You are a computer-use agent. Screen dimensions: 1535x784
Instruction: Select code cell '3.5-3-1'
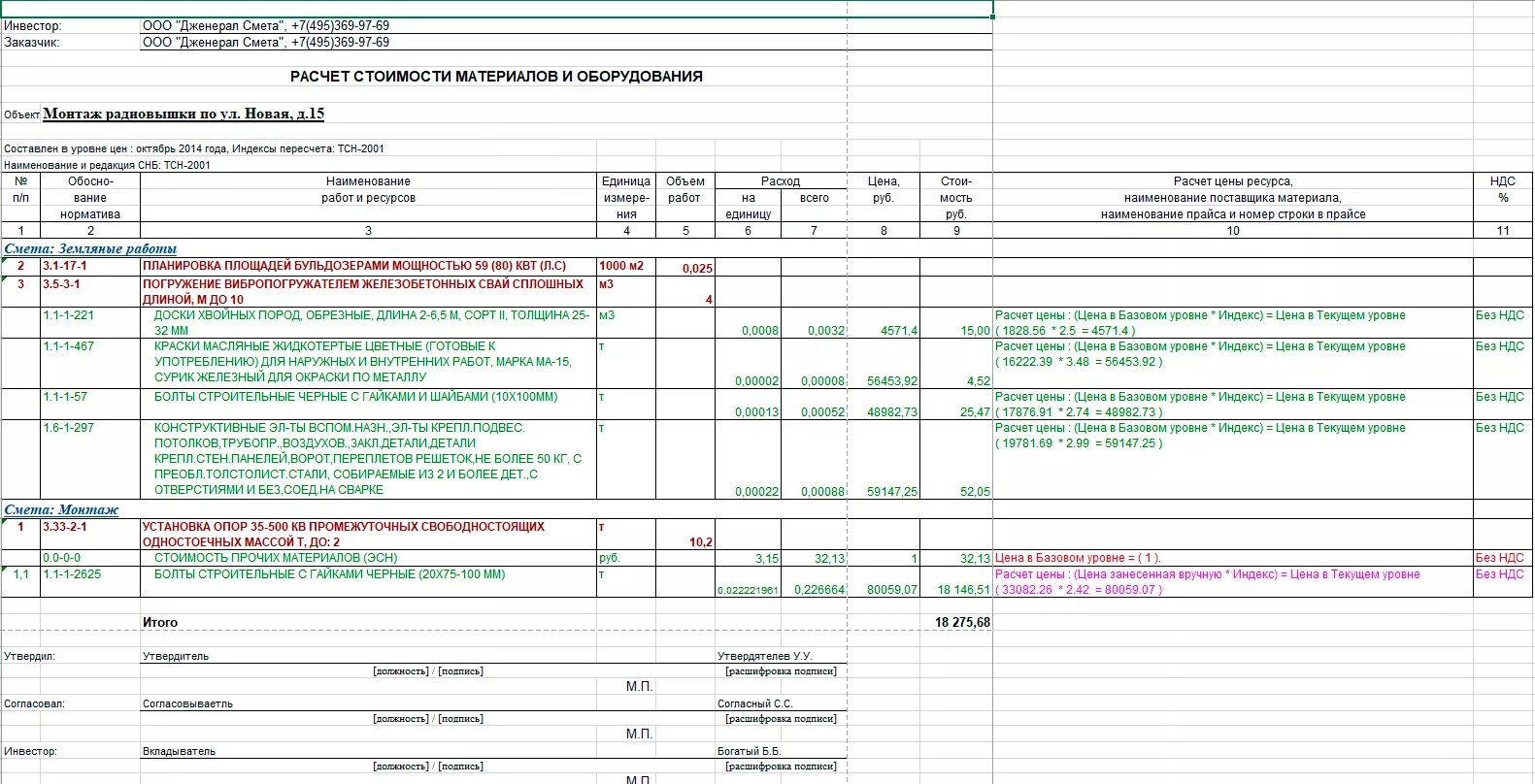[90, 291]
